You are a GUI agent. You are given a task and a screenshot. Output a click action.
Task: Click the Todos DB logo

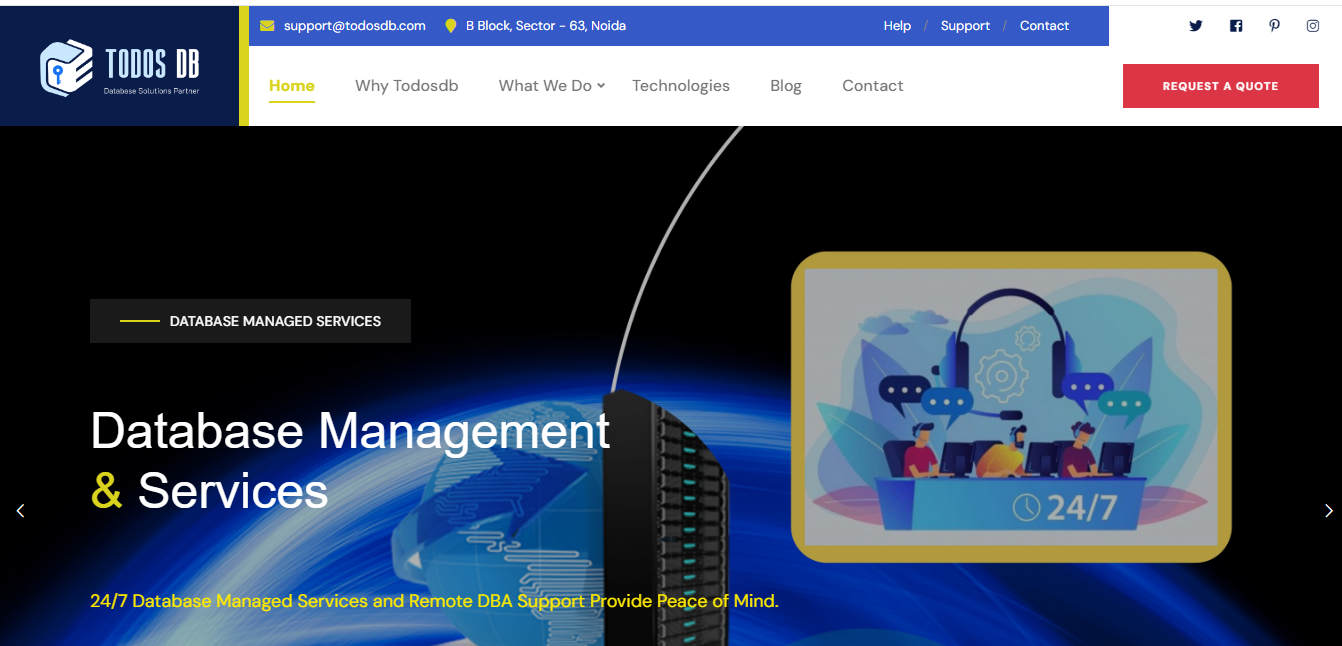(x=120, y=67)
